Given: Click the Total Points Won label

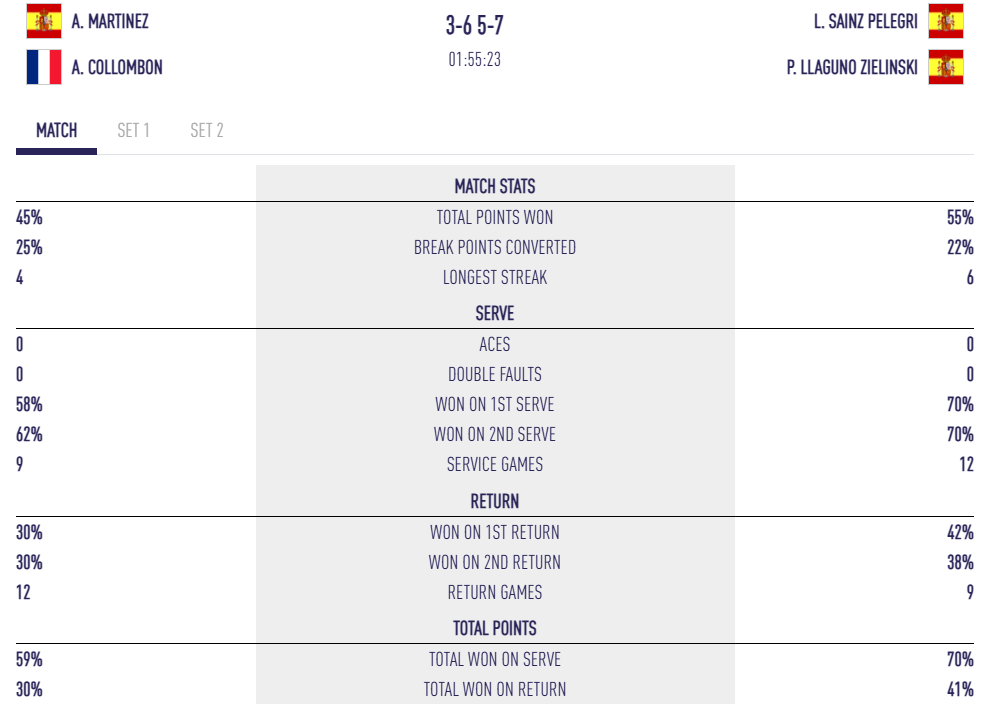Looking at the screenshot, I should (495, 217).
